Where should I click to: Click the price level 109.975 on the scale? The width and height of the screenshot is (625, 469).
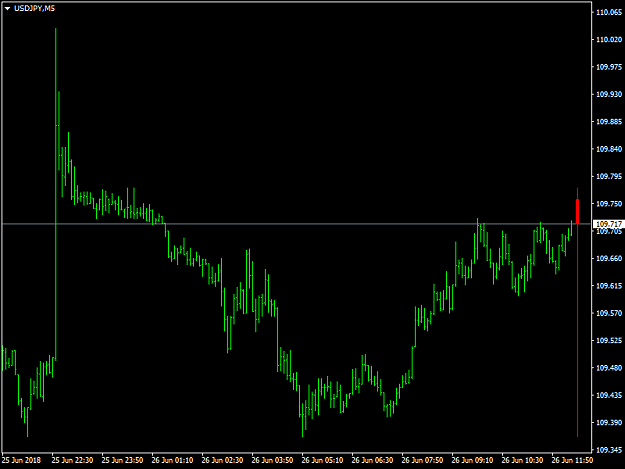[609, 67]
